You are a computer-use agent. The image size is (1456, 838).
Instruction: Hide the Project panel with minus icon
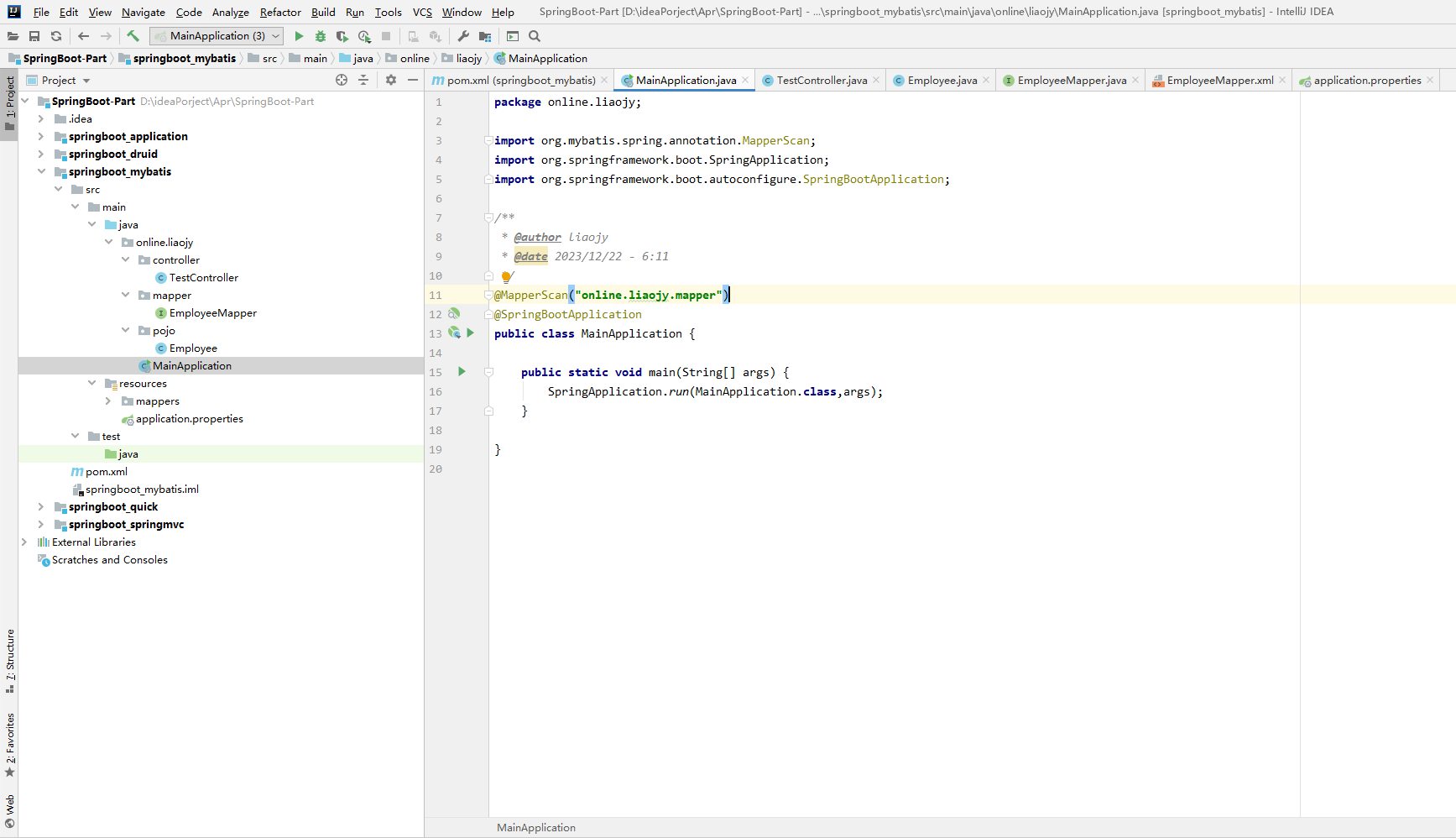click(x=413, y=80)
